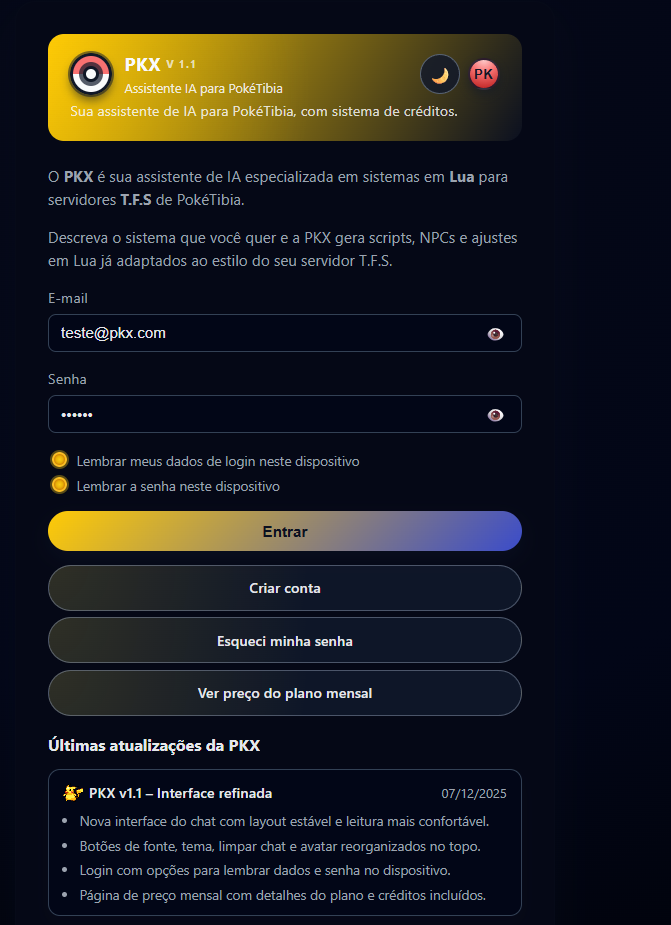The width and height of the screenshot is (671, 925).
Task: Open the Criar conta page
Action: (x=285, y=588)
